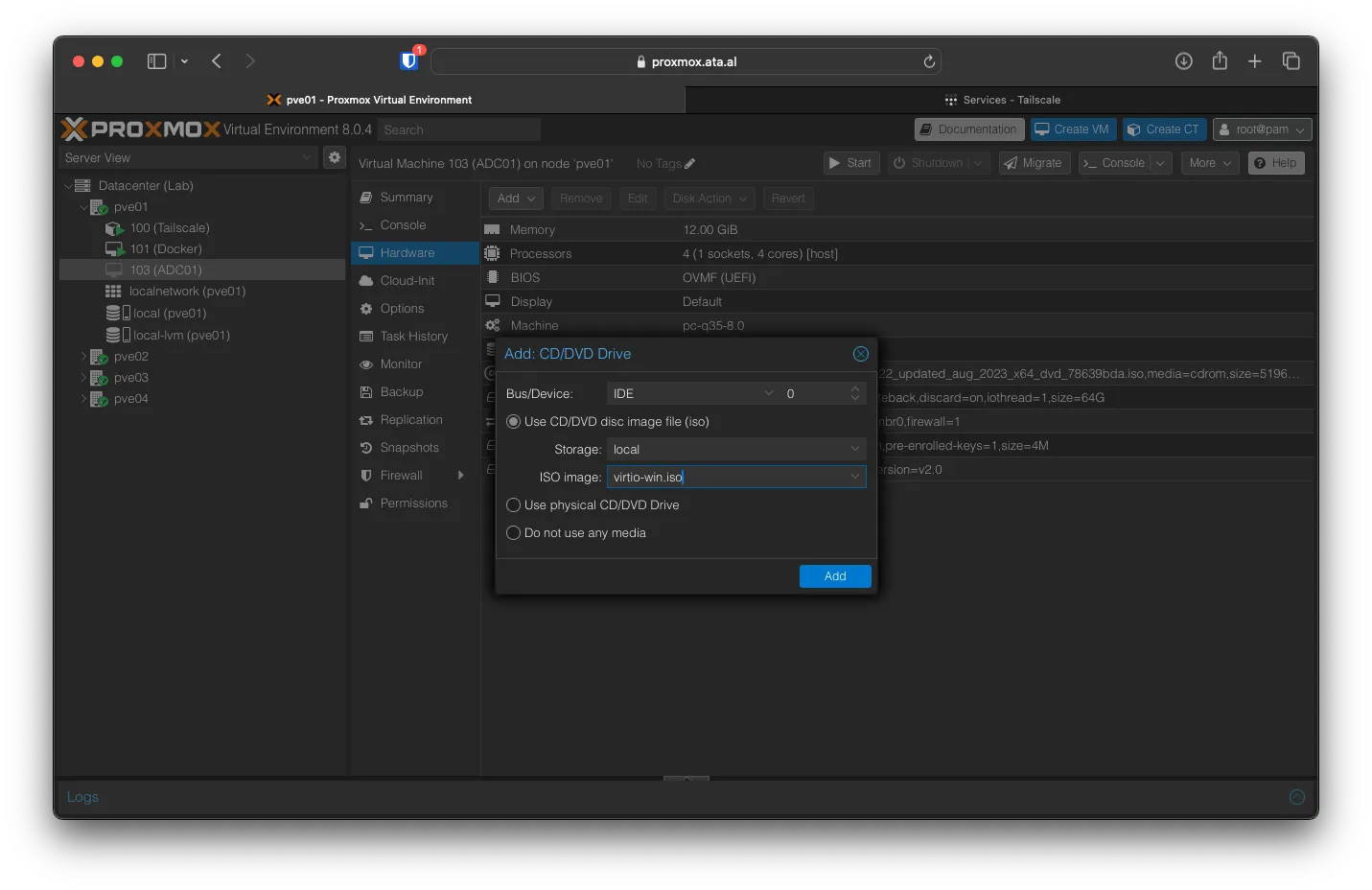The width and height of the screenshot is (1372, 890).
Task: Click the Proxmox Search field
Action: (459, 129)
